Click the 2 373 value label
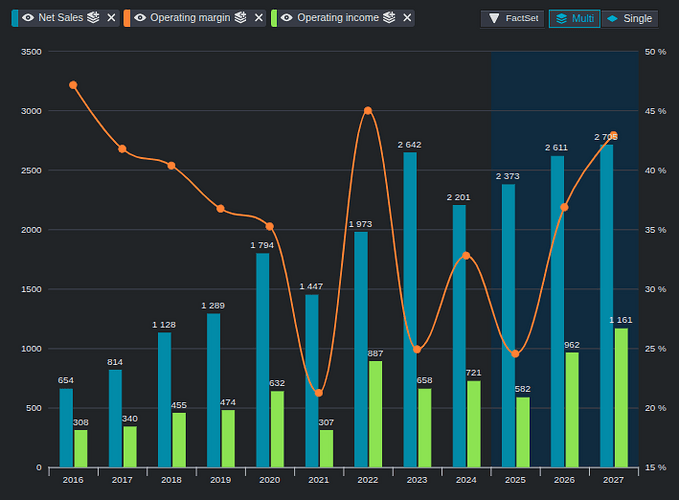This screenshot has height=500, width=679. tap(508, 176)
